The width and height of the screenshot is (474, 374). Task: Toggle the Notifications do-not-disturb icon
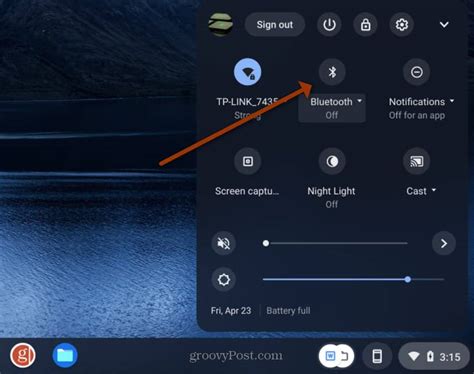(417, 72)
